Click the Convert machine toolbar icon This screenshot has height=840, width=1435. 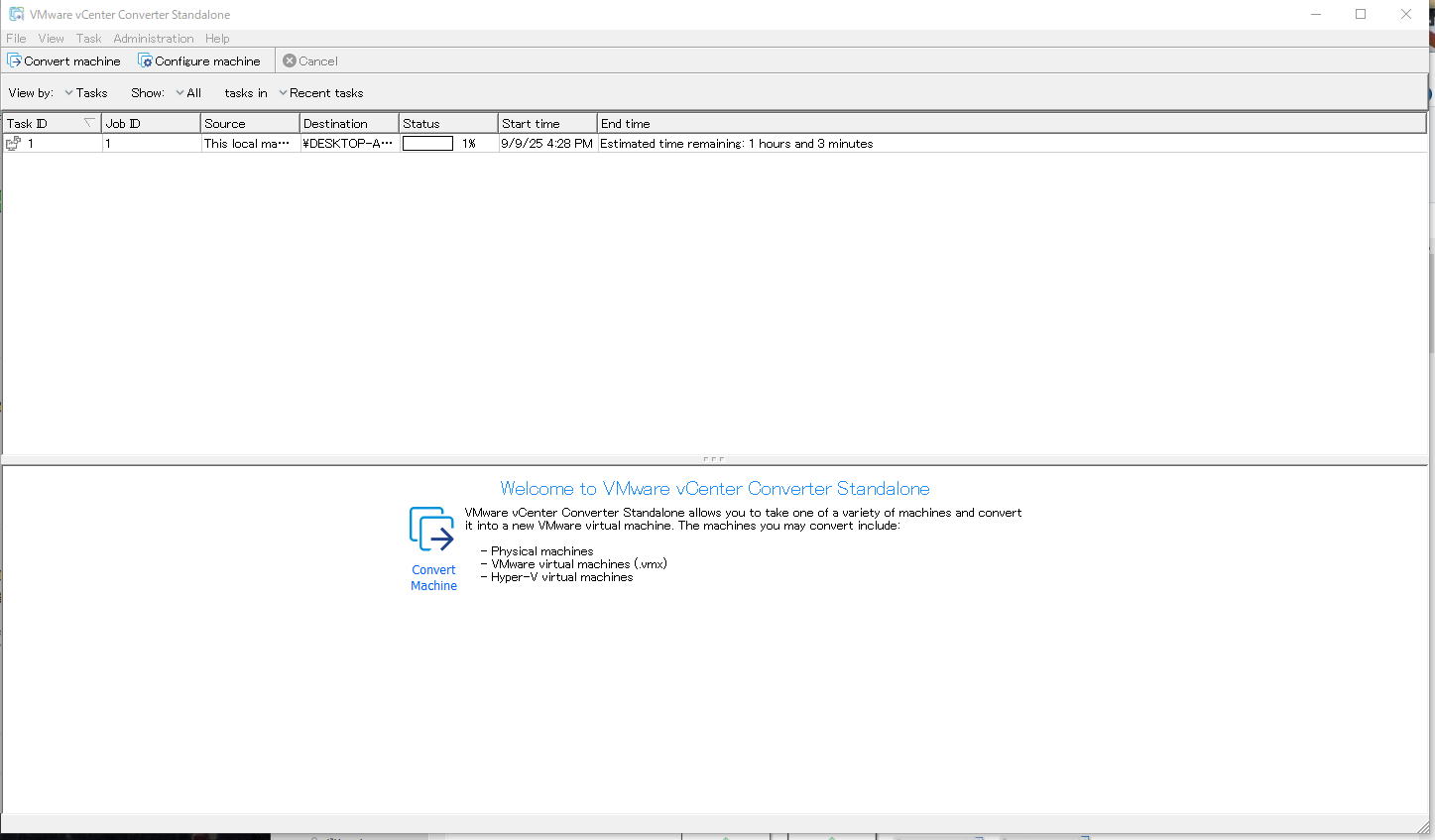click(15, 60)
